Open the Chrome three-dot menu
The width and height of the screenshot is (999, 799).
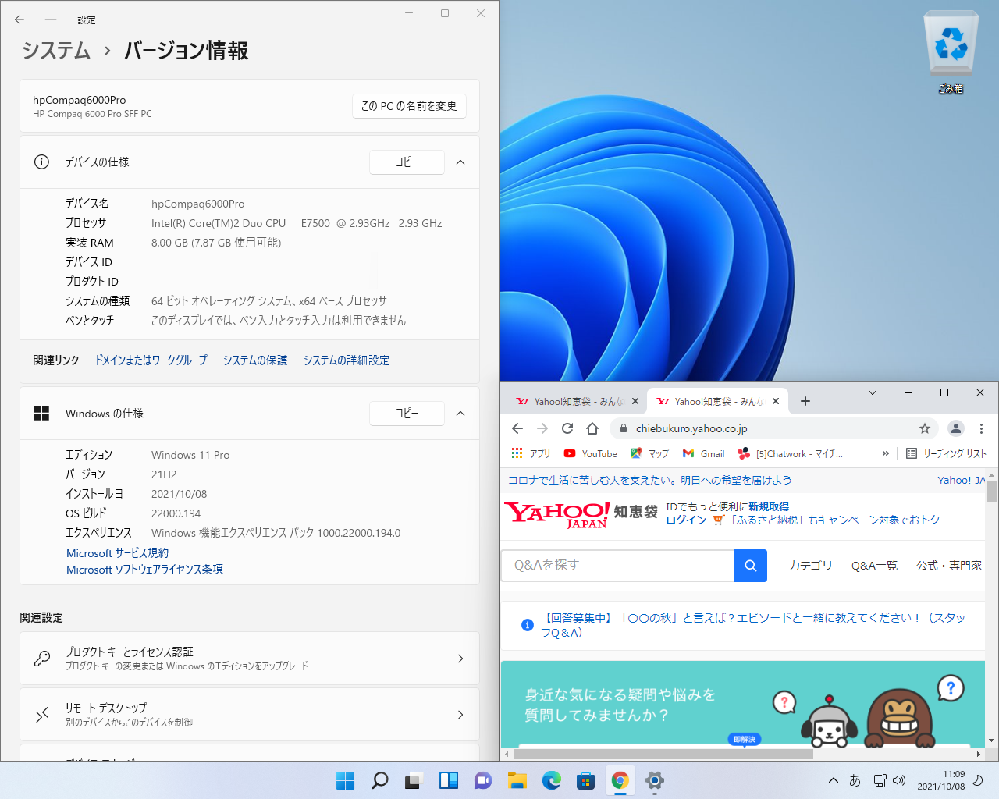point(981,429)
